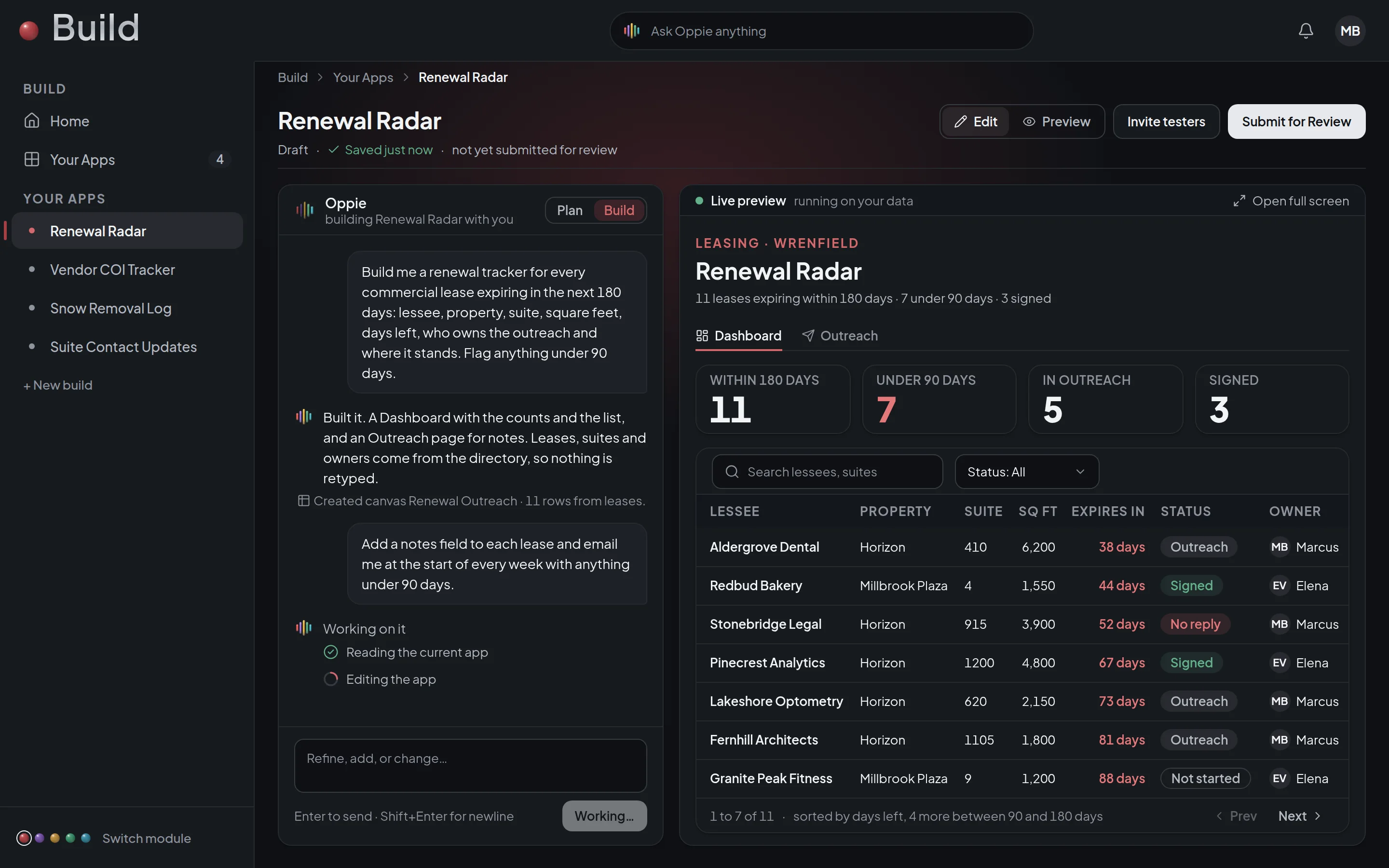Click the red module dot in Switch module
The image size is (1389, 868).
tap(24, 838)
